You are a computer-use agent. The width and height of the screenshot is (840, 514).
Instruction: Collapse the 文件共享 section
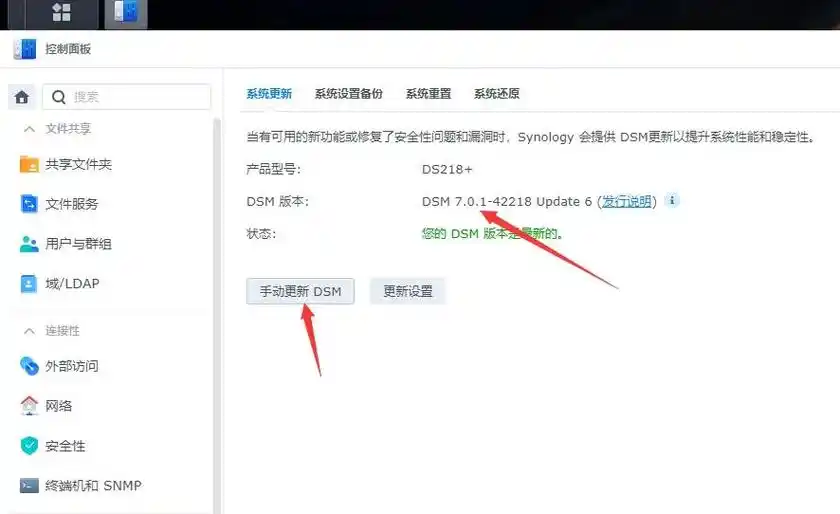(29, 129)
